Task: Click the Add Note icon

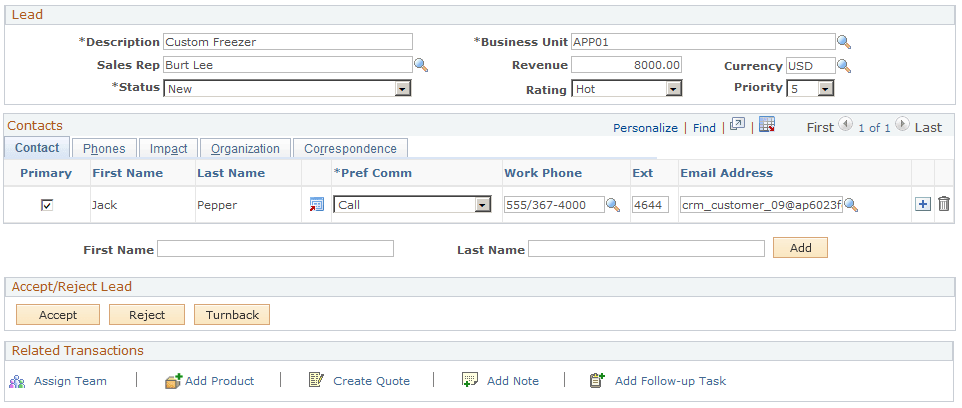Action: tap(469, 380)
